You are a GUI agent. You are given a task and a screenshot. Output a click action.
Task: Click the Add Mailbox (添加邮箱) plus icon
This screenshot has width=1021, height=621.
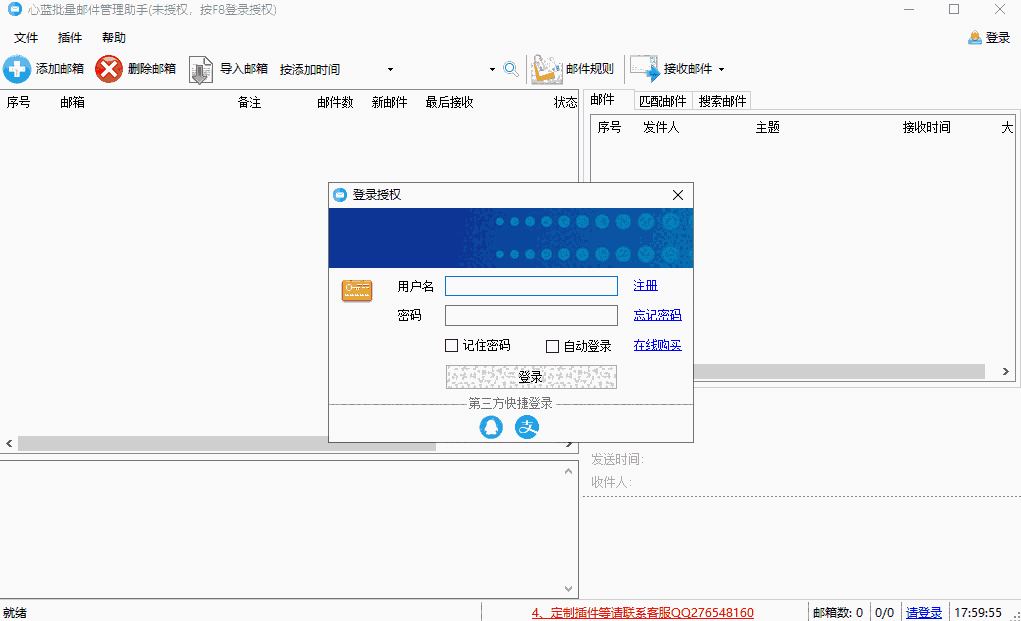(x=17, y=69)
